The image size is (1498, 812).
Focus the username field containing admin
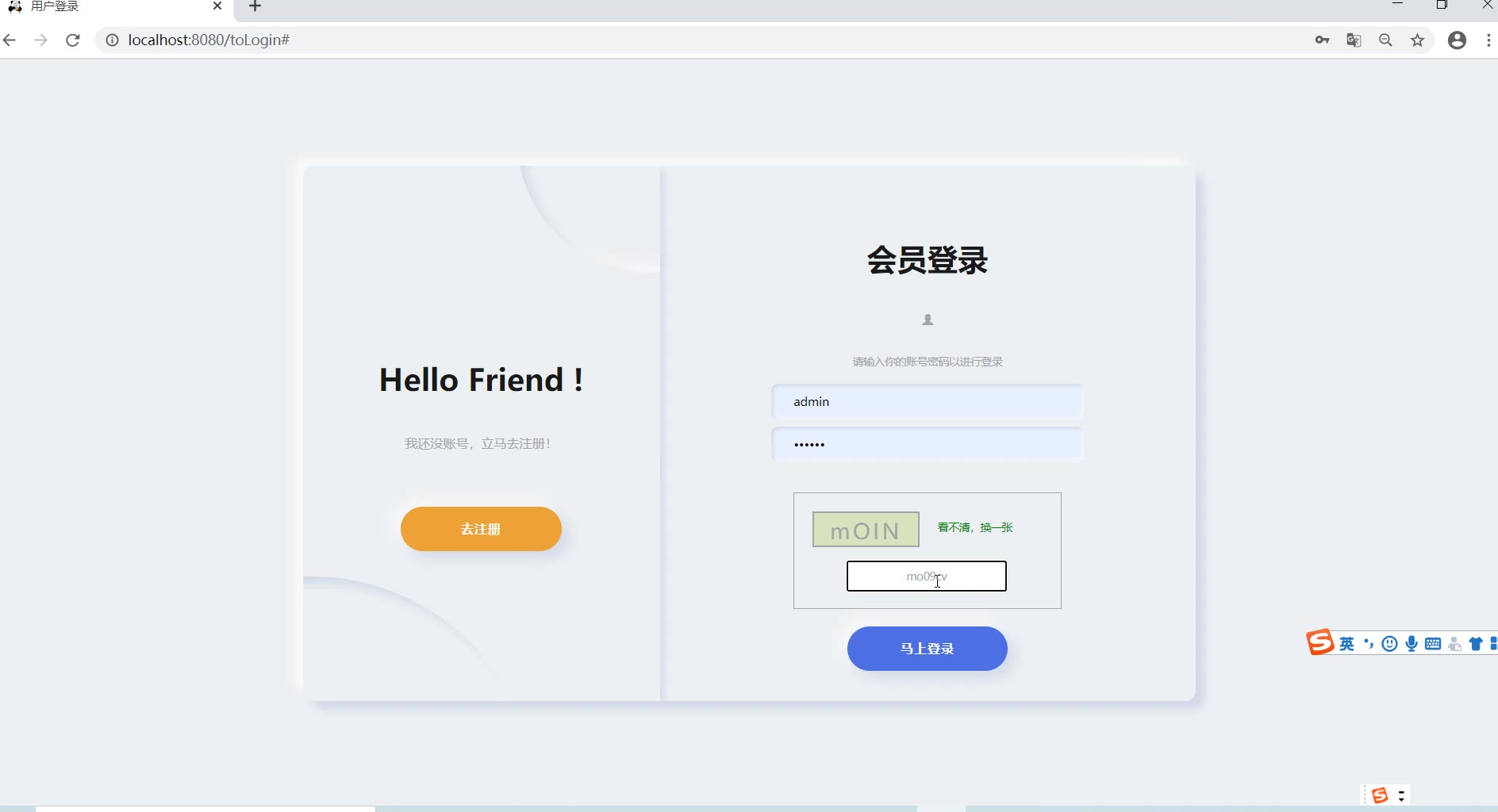[927, 402]
